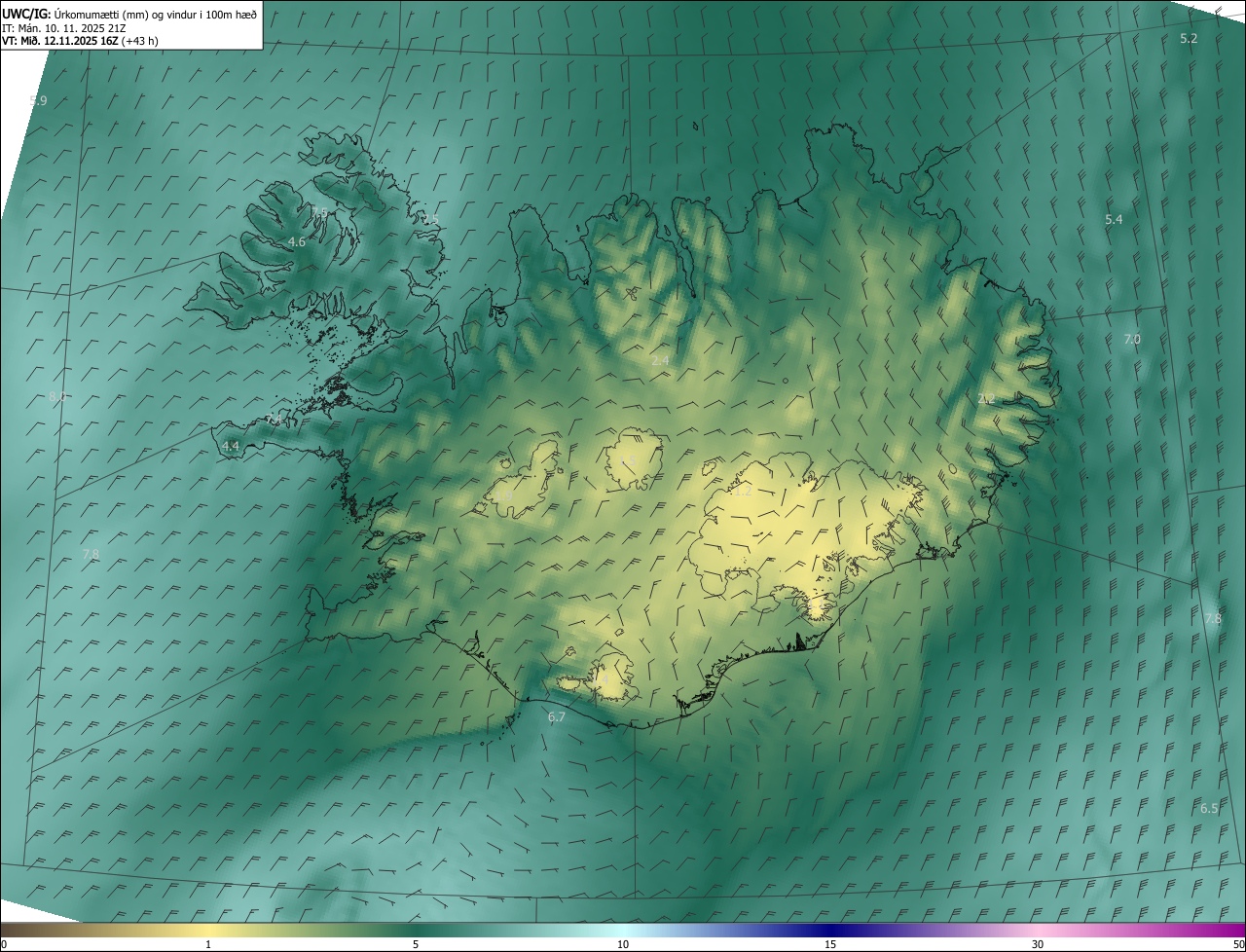The width and height of the screenshot is (1246, 952).
Task: Click the "VT: Mið. 12.11.2025 16Z (+43 h)" line
Action: (x=81, y=41)
